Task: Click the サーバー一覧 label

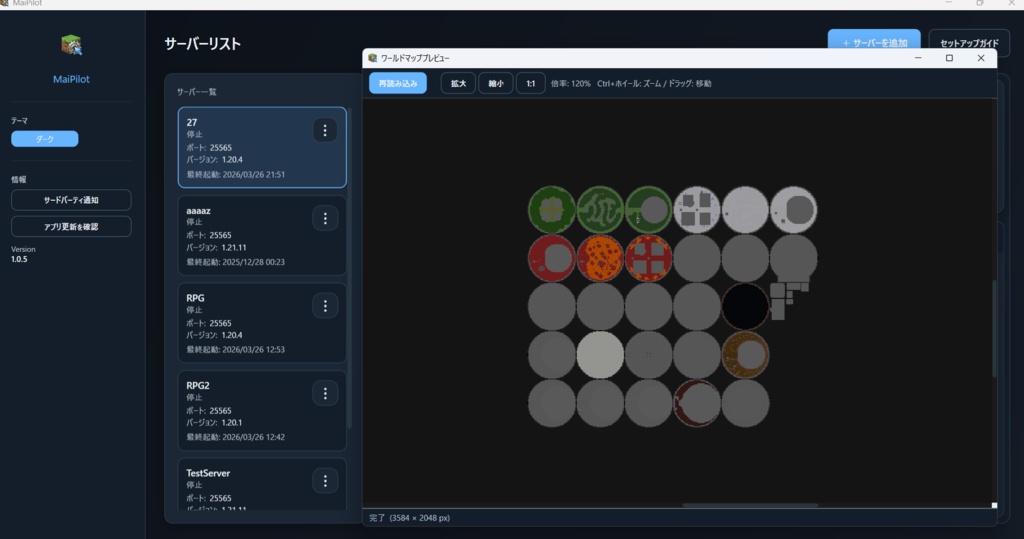Action: pyautogui.click(x=197, y=92)
